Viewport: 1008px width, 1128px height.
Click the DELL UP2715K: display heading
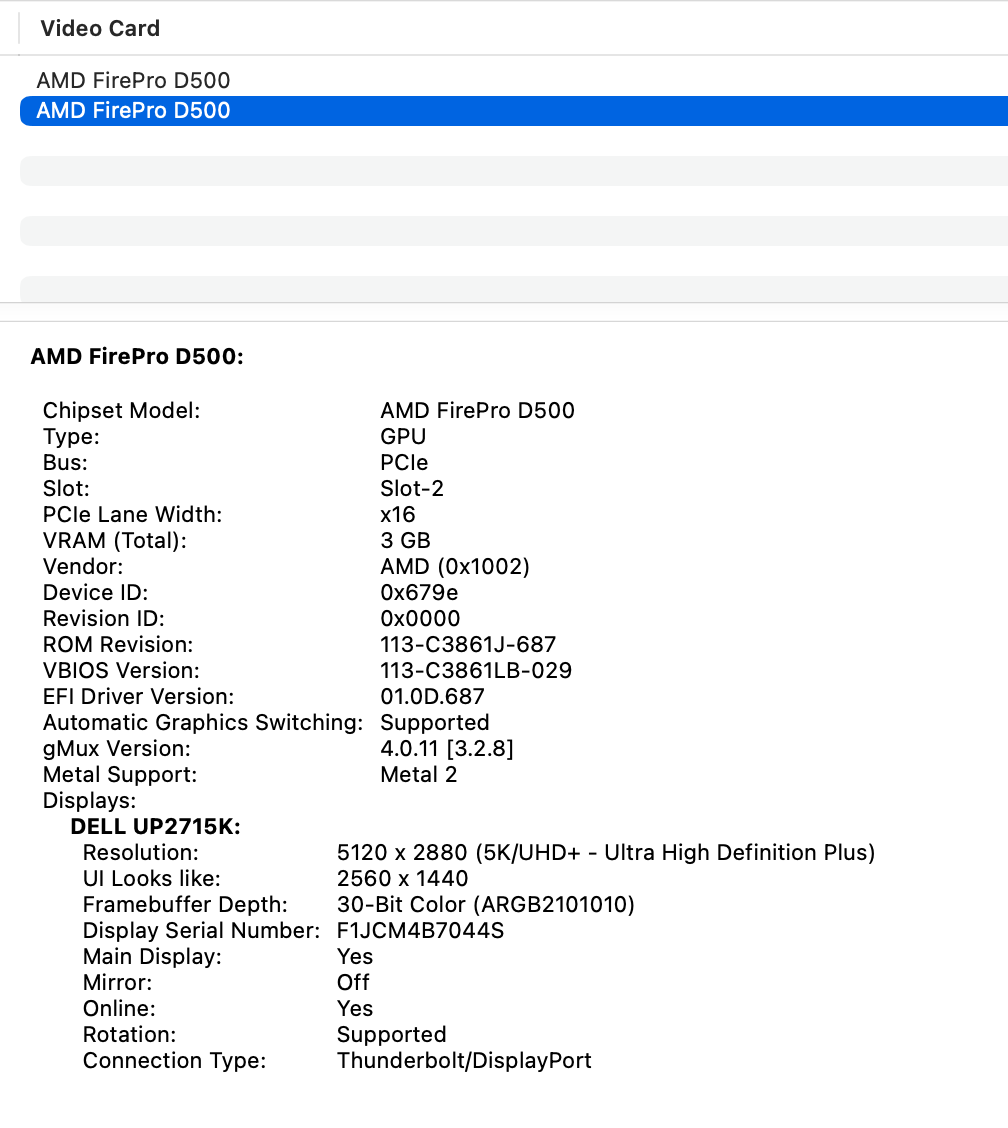click(x=155, y=827)
